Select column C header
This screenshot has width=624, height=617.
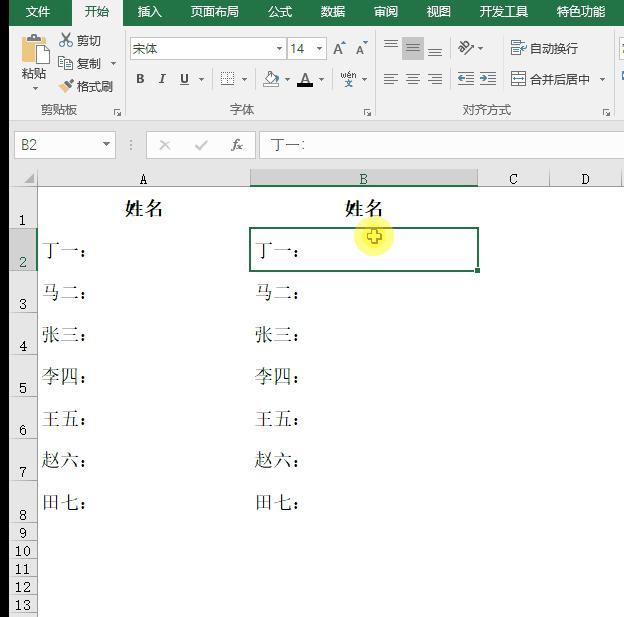click(x=513, y=179)
